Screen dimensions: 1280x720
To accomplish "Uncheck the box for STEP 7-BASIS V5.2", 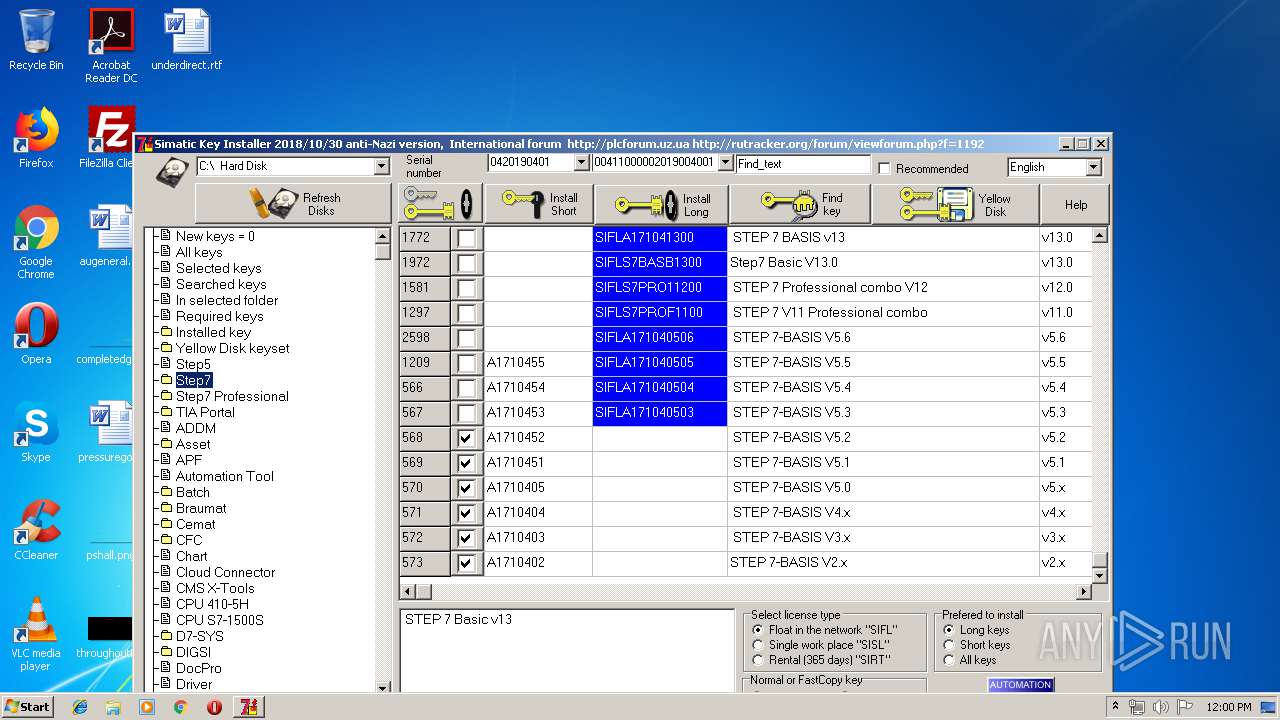I will point(466,438).
